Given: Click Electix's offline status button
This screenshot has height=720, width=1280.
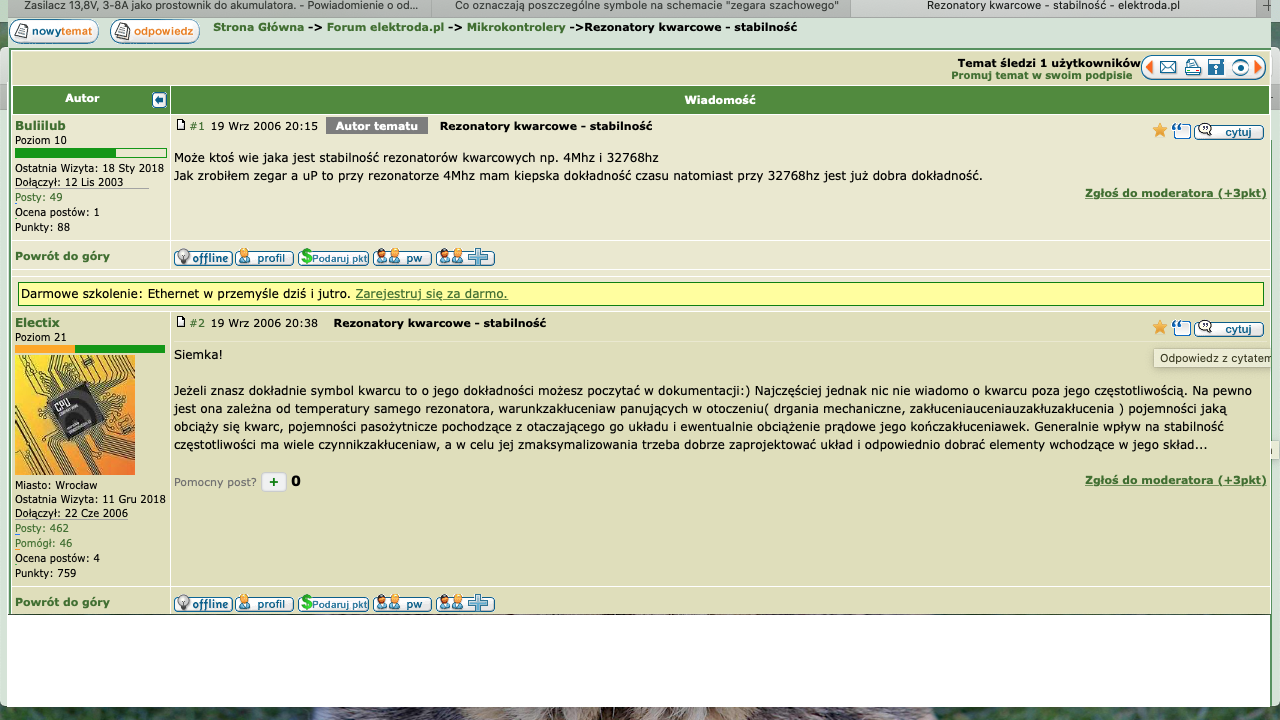Looking at the screenshot, I should (x=203, y=603).
